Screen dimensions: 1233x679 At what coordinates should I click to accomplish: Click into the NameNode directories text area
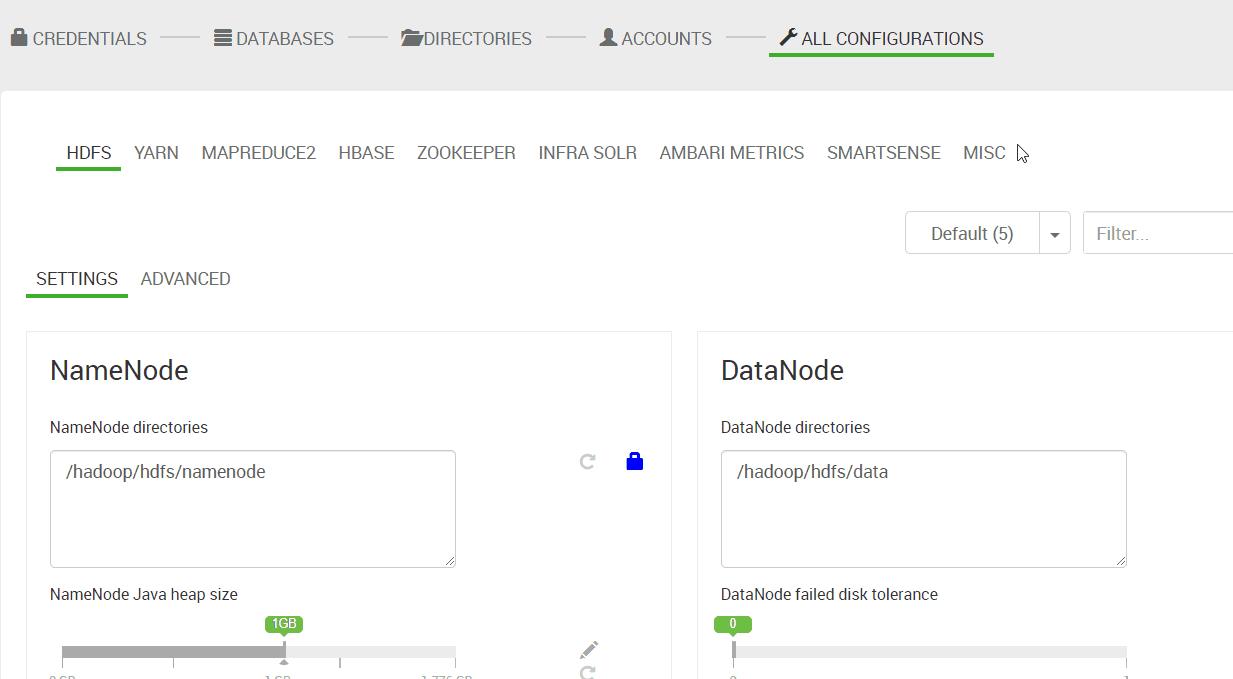(253, 509)
